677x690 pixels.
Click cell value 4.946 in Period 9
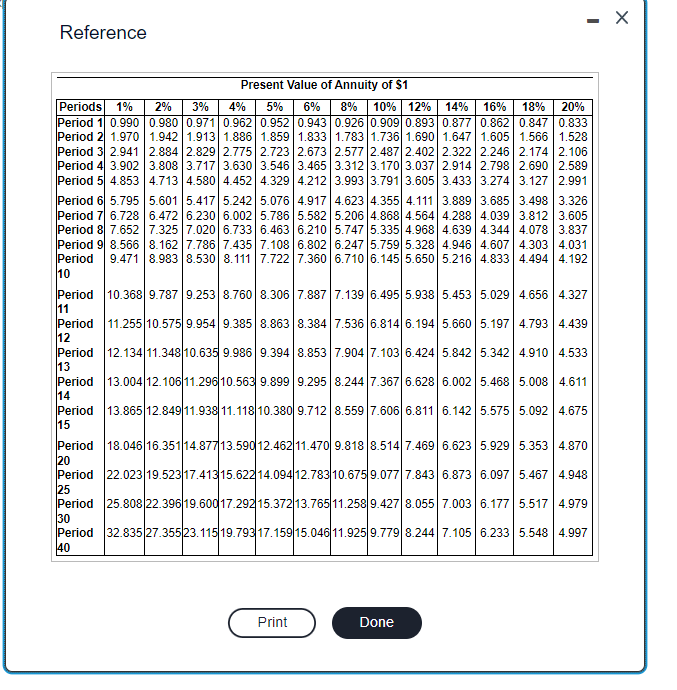click(x=456, y=245)
